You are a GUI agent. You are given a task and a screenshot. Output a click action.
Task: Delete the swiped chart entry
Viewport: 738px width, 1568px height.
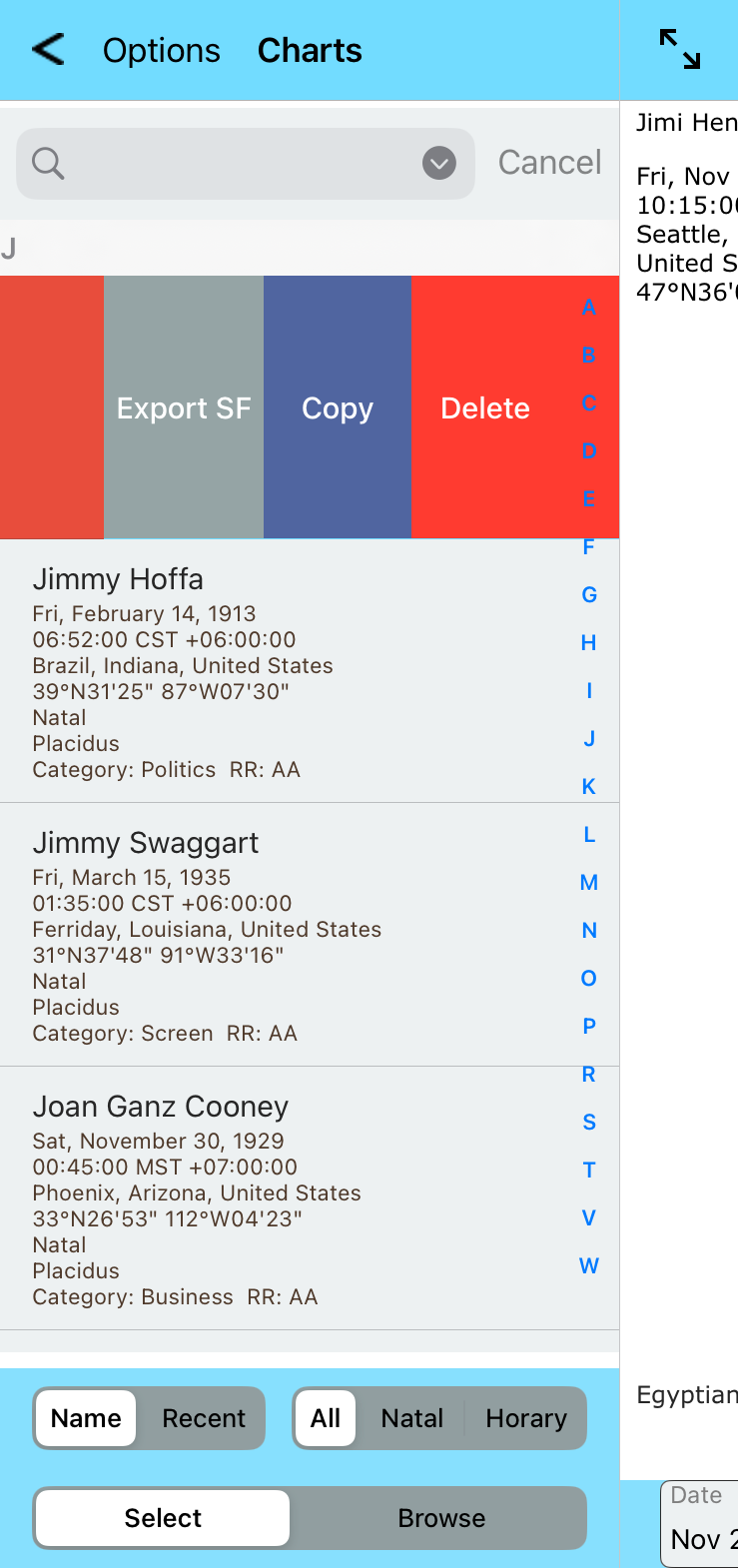click(x=485, y=407)
